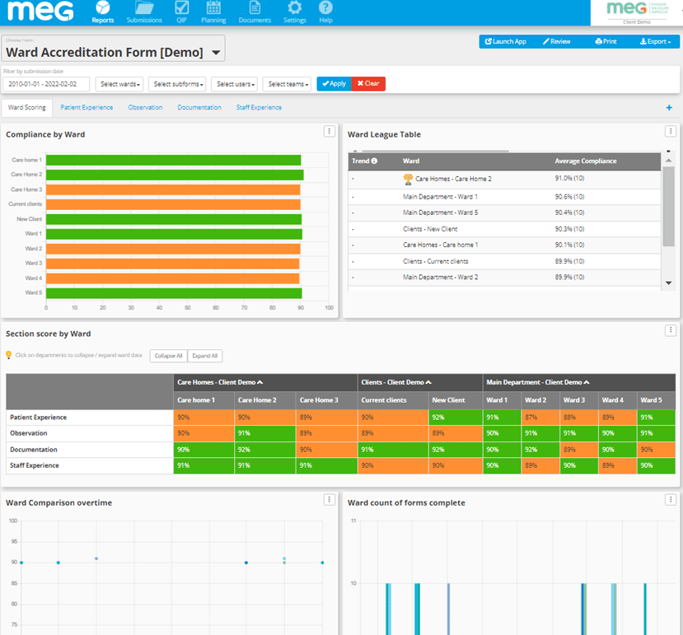Click the Print button
The image size is (683, 635).
tap(606, 42)
